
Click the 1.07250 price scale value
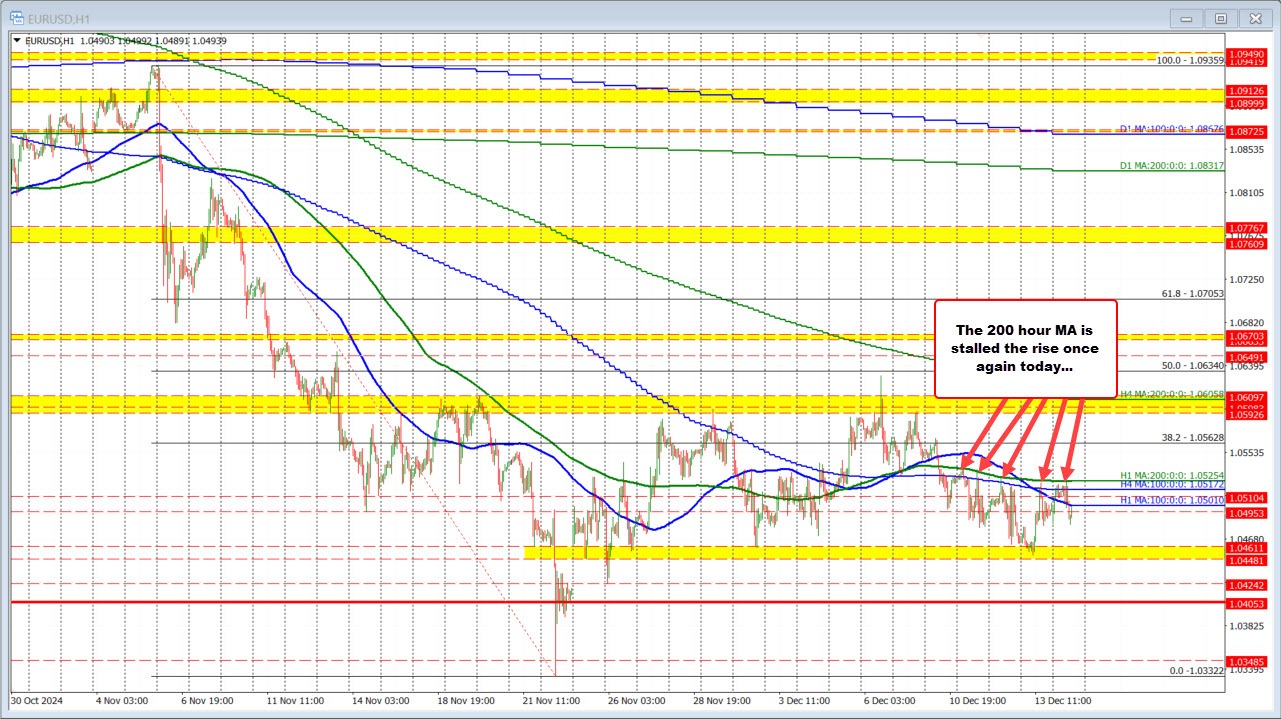1248,279
